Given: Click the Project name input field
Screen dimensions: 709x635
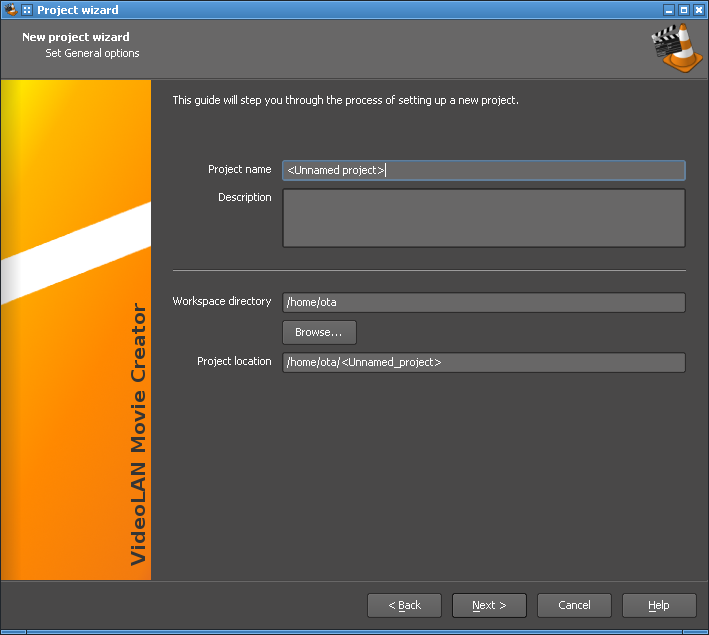Looking at the screenshot, I should pyautogui.click(x=484, y=171).
